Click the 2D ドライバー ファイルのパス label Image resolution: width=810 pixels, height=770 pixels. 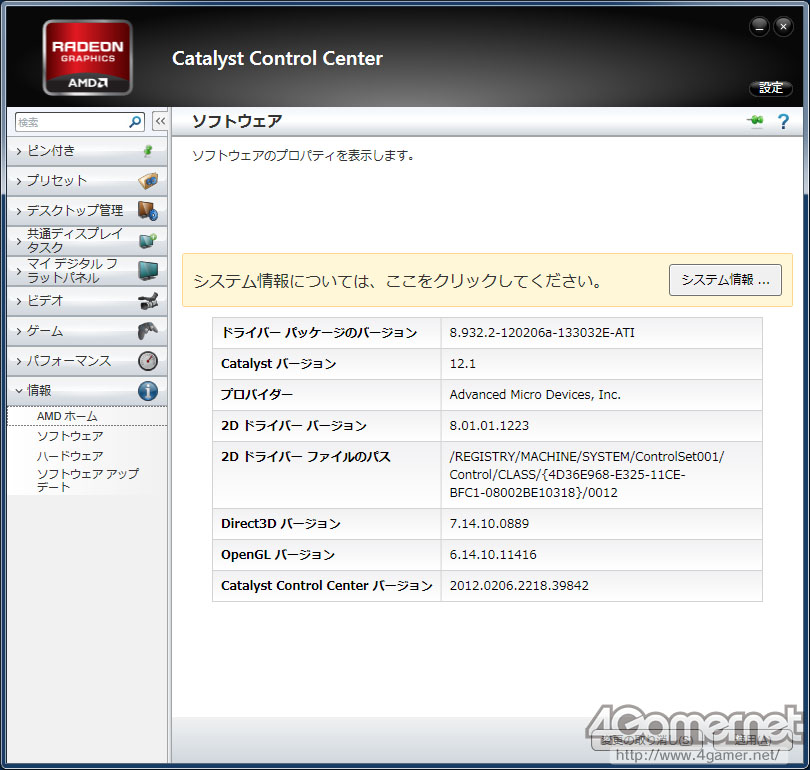[x=305, y=457]
